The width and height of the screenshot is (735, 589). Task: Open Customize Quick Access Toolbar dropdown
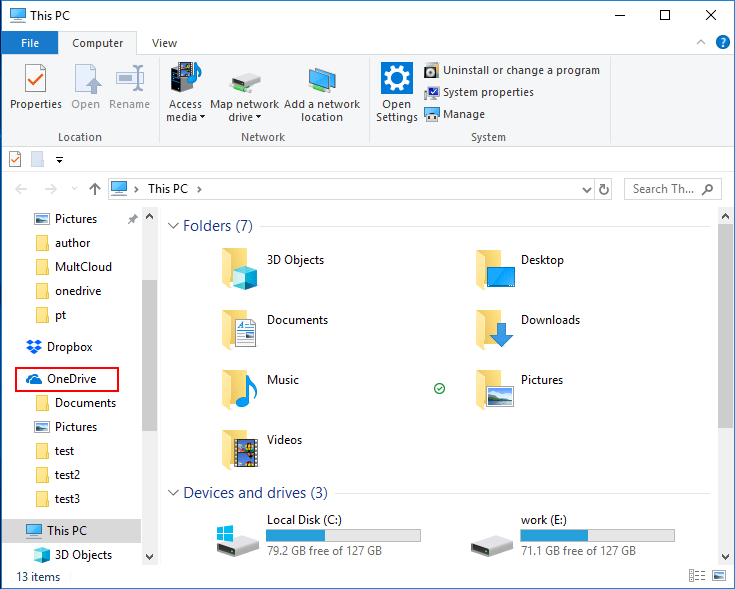(x=60, y=160)
